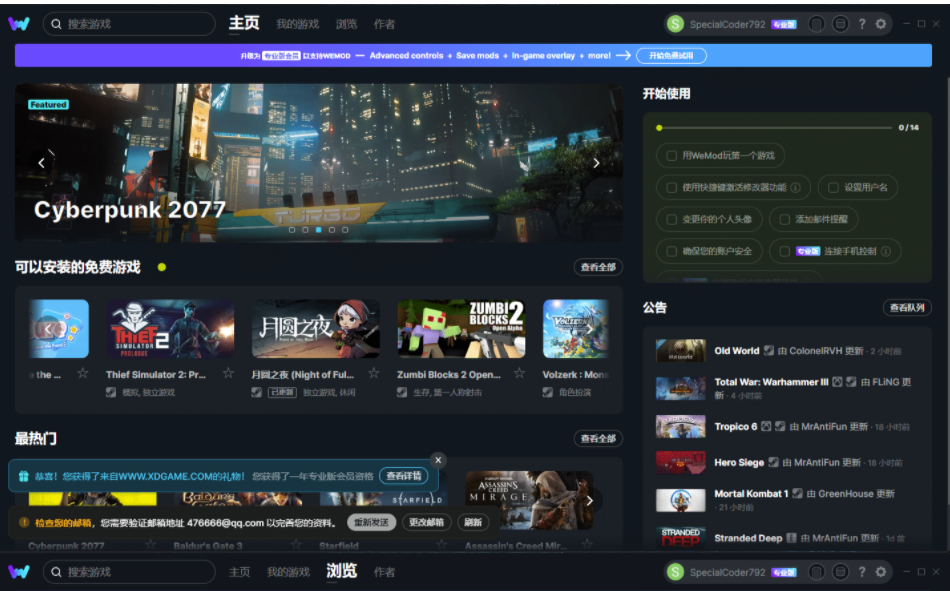Switch to 主页 tab in the top header
Image resolution: width=950 pixels, height=591 pixels.
pos(244,23)
